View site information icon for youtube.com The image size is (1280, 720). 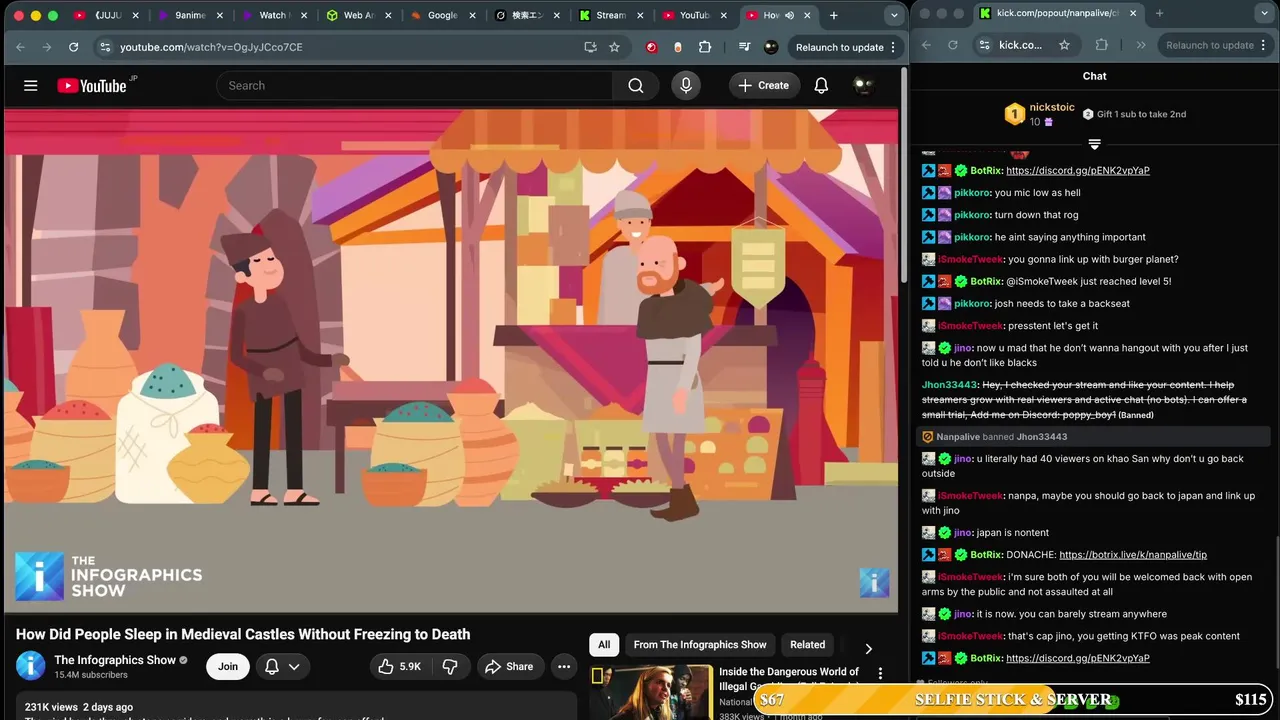click(105, 47)
